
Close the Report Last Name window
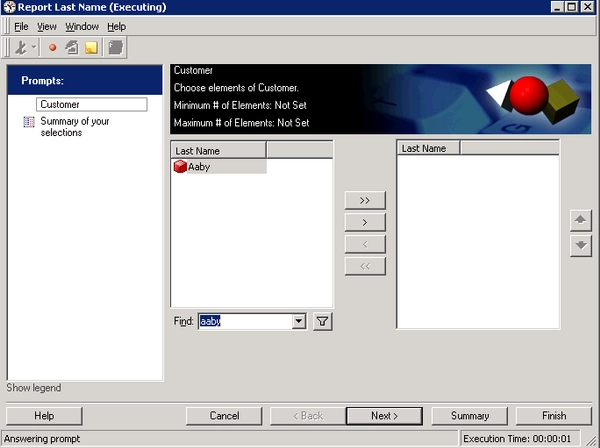coord(587,7)
